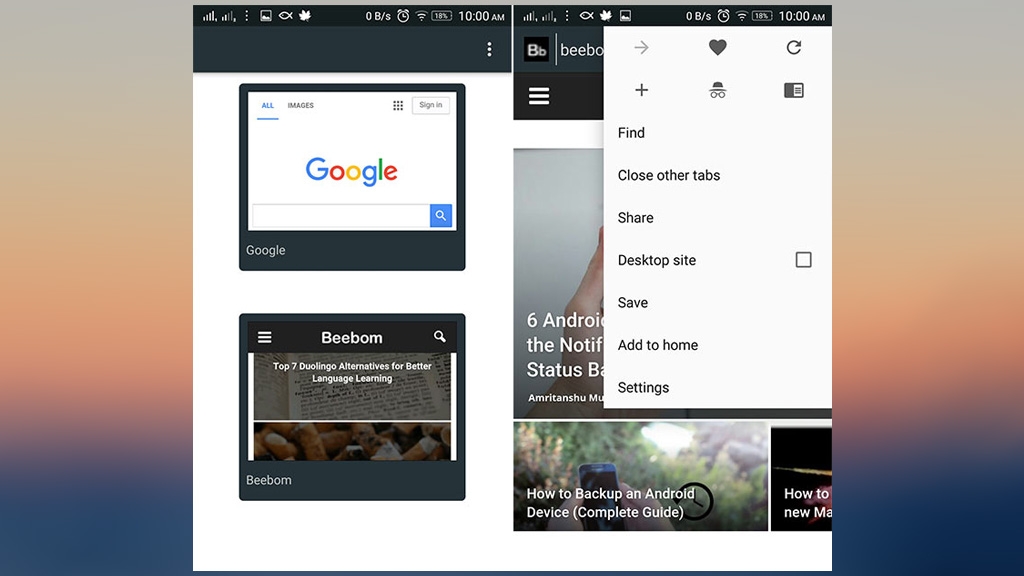
Task: Tap Google label under first tab card
Action: pos(265,250)
